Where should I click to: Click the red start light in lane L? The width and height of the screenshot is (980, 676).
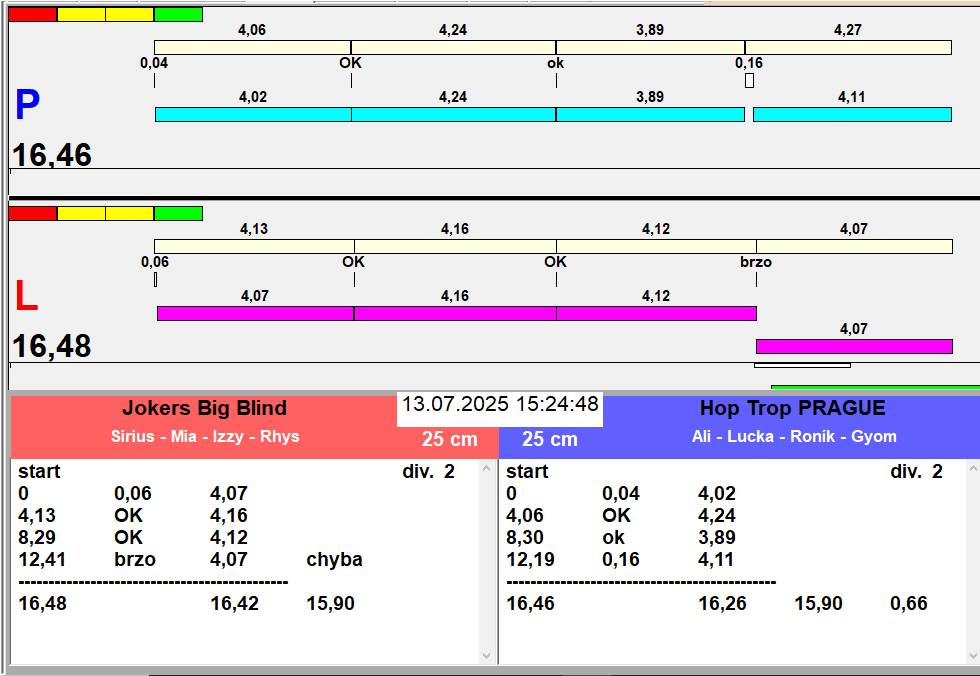point(32,213)
